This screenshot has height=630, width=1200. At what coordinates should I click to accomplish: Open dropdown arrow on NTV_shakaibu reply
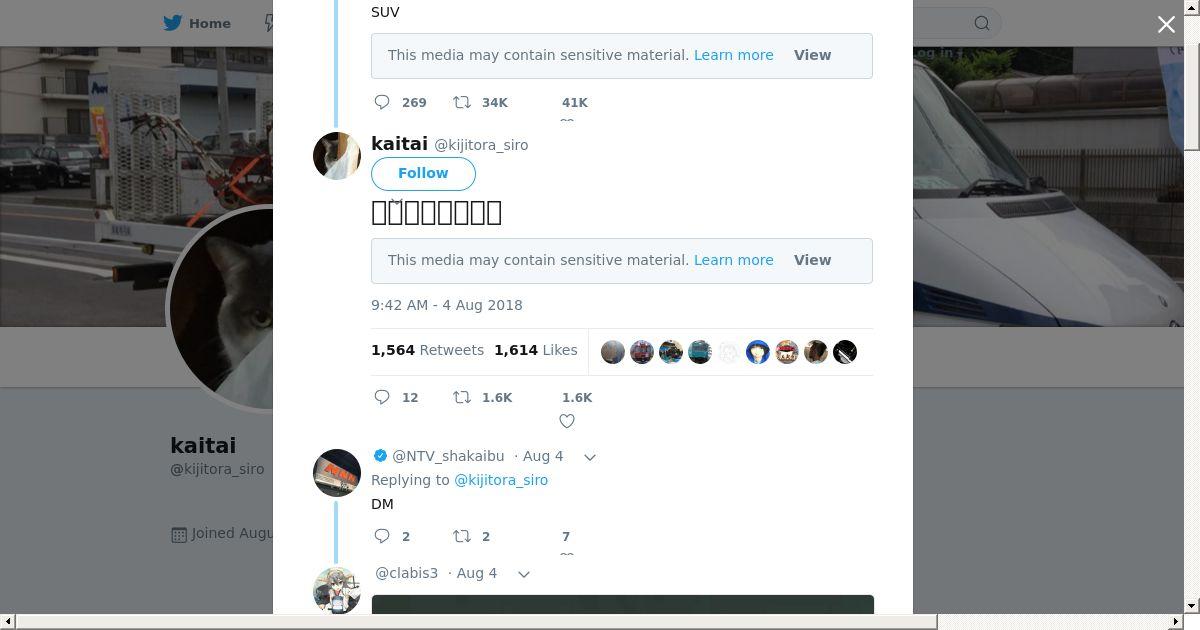pos(590,457)
